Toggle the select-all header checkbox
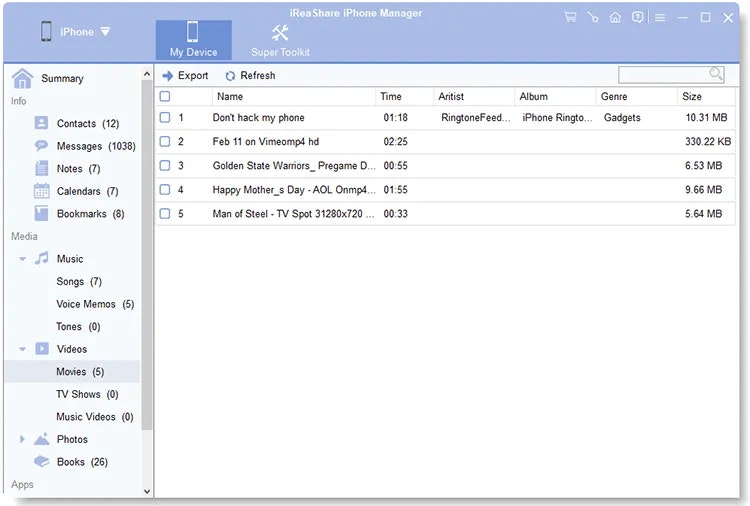Image resolution: width=750 pixels, height=506 pixels. pyautogui.click(x=165, y=96)
